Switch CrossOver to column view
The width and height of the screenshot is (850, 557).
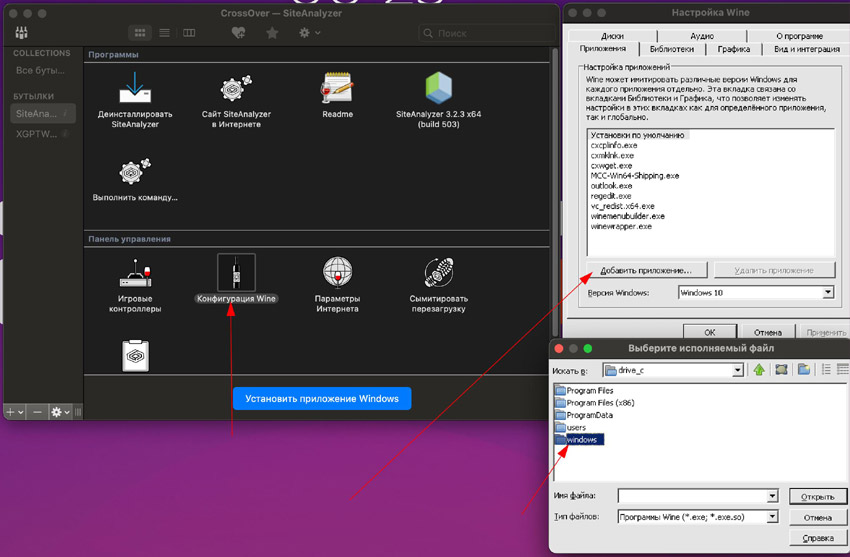pos(189,33)
